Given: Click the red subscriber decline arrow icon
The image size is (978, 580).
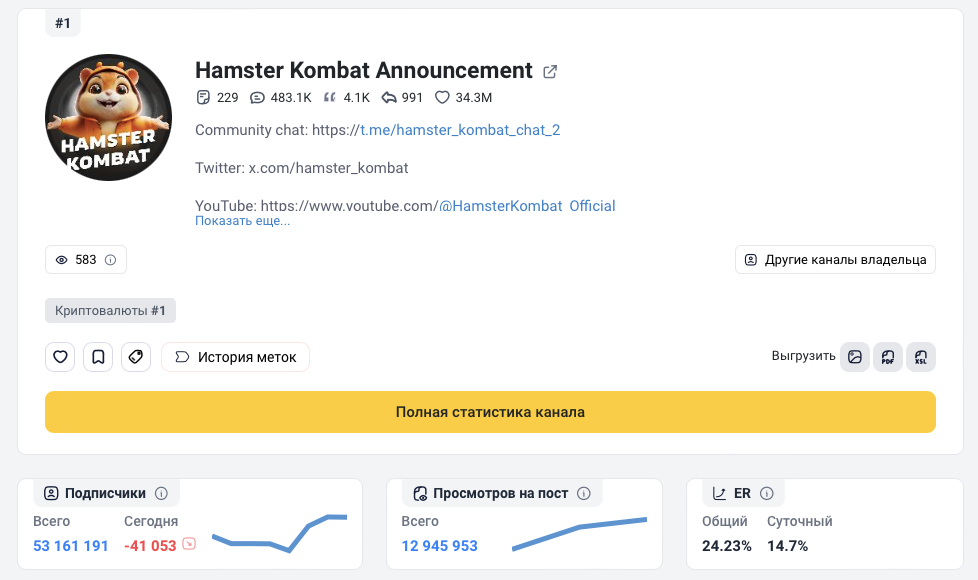Looking at the screenshot, I should point(188,545).
